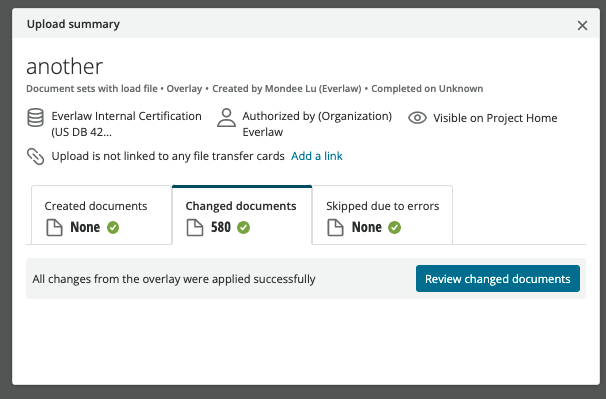Close the Upload summary dialog
Screen dimensions: 606x399
coord(582,26)
